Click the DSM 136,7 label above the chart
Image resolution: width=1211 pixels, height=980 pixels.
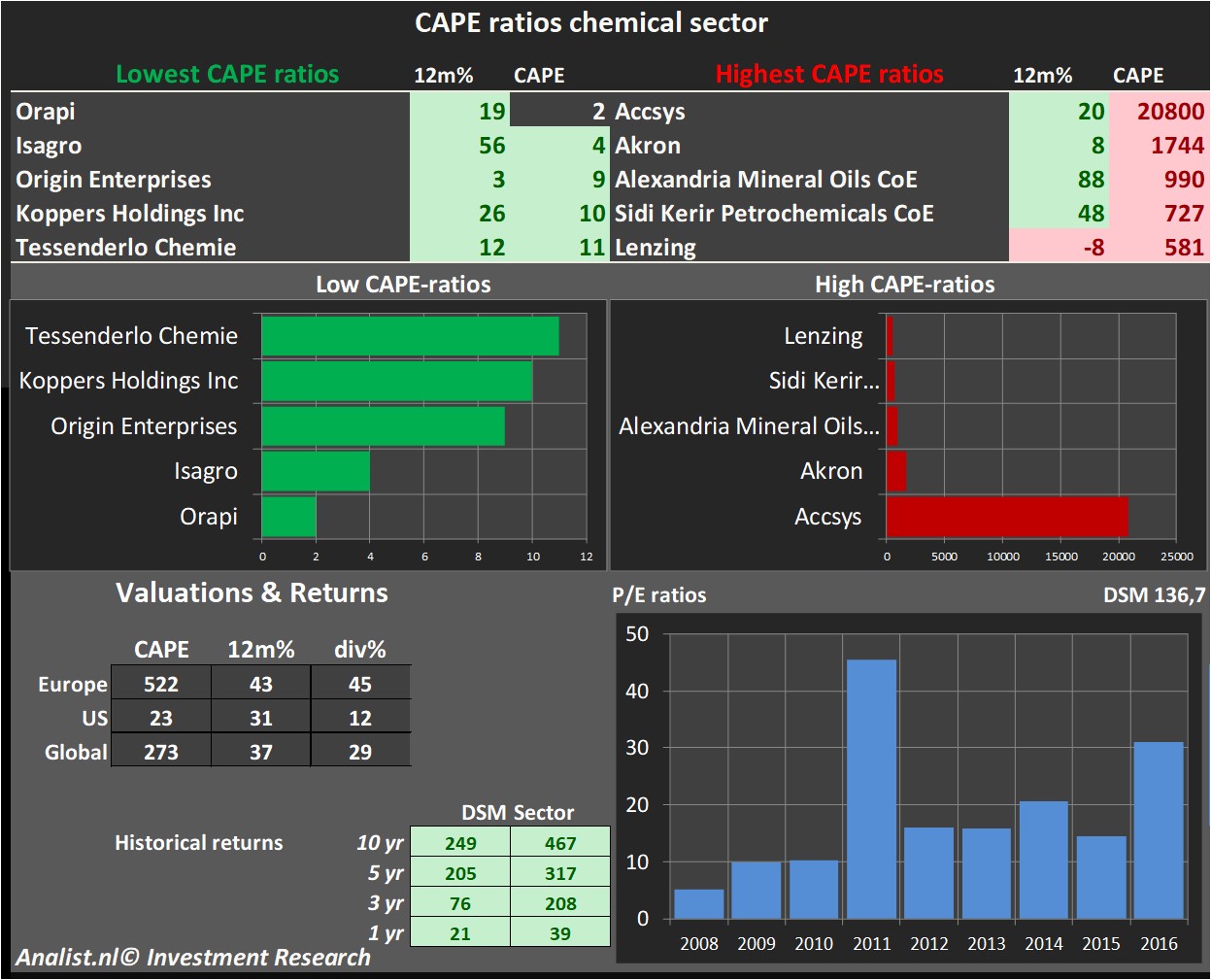1154,594
